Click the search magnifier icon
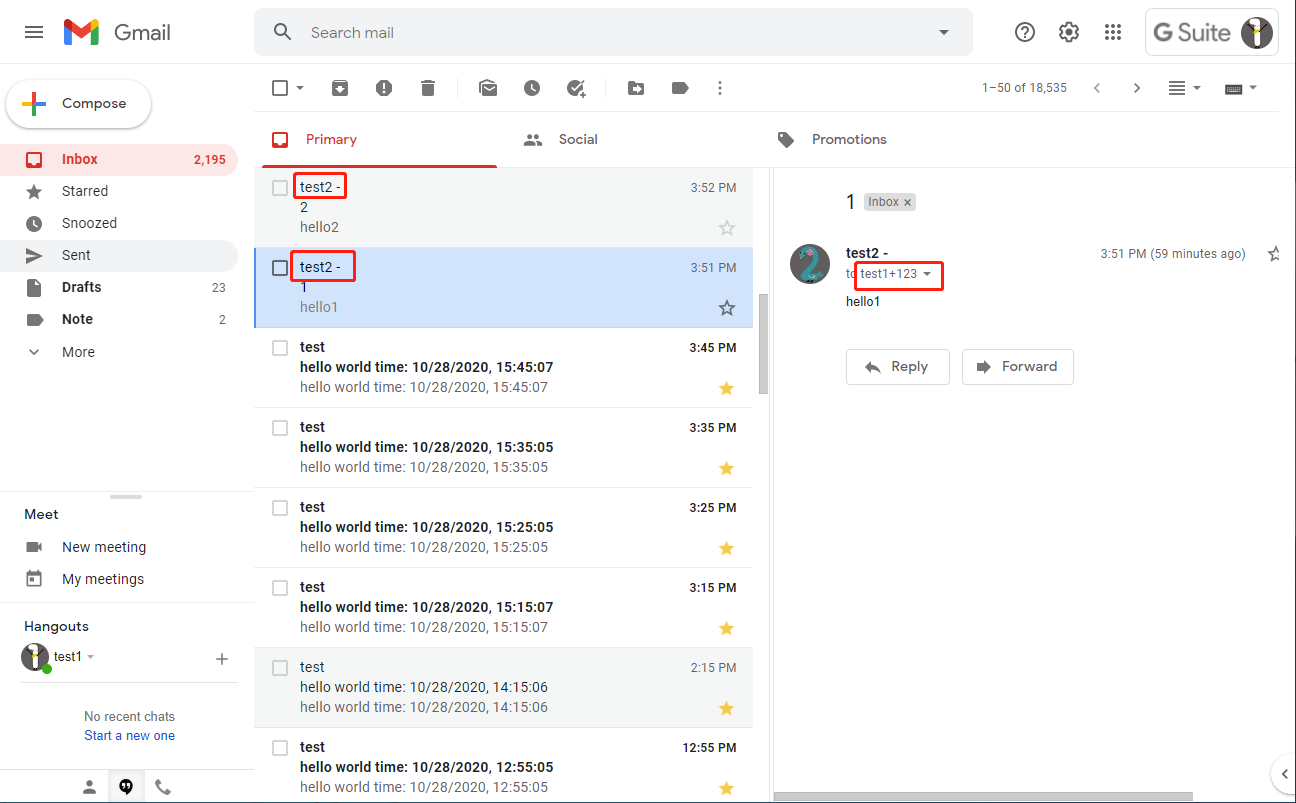Viewport: 1296px width, 803px height. pyautogui.click(x=283, y=32)
